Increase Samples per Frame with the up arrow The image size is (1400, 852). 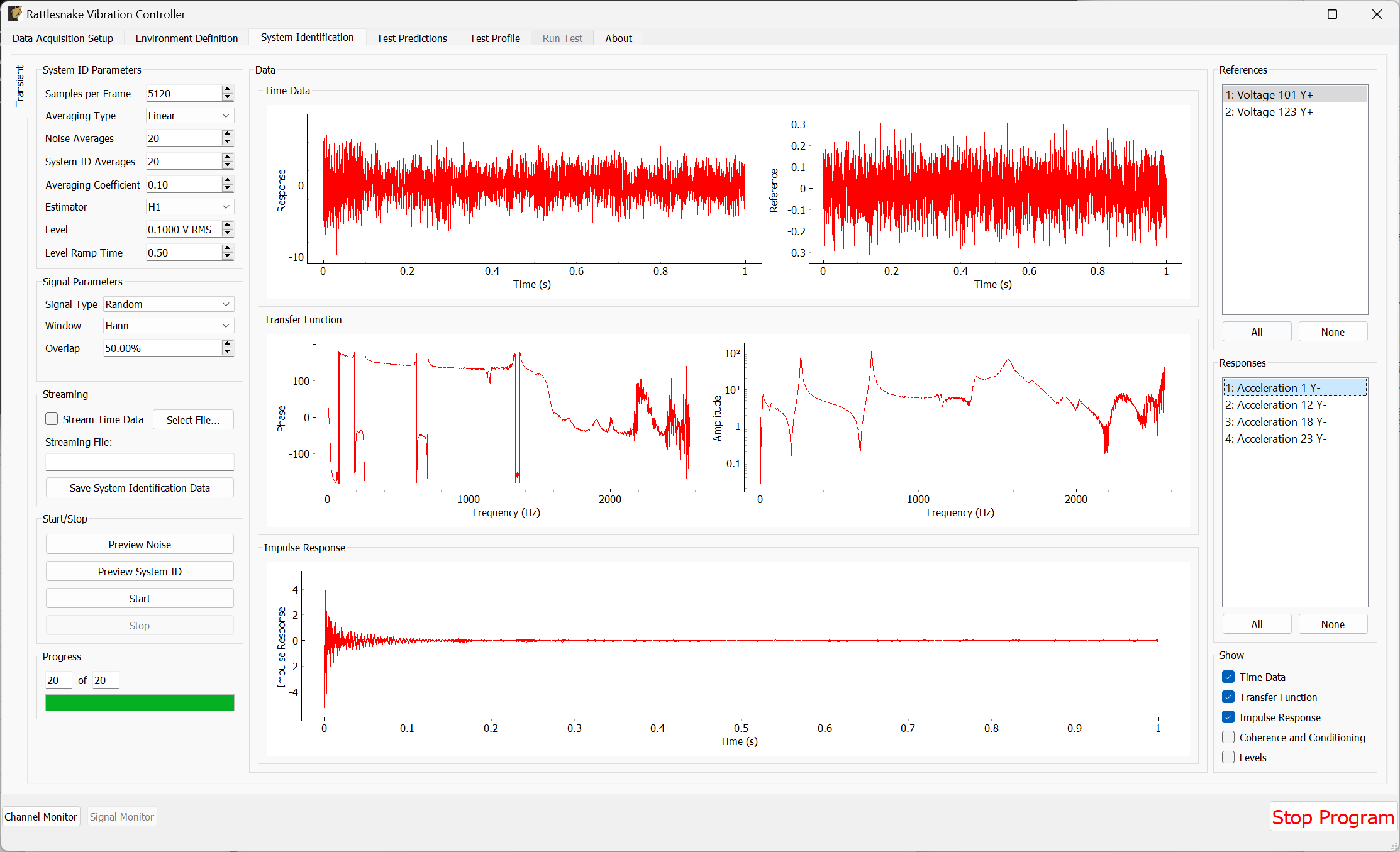(x=227, y=90)
